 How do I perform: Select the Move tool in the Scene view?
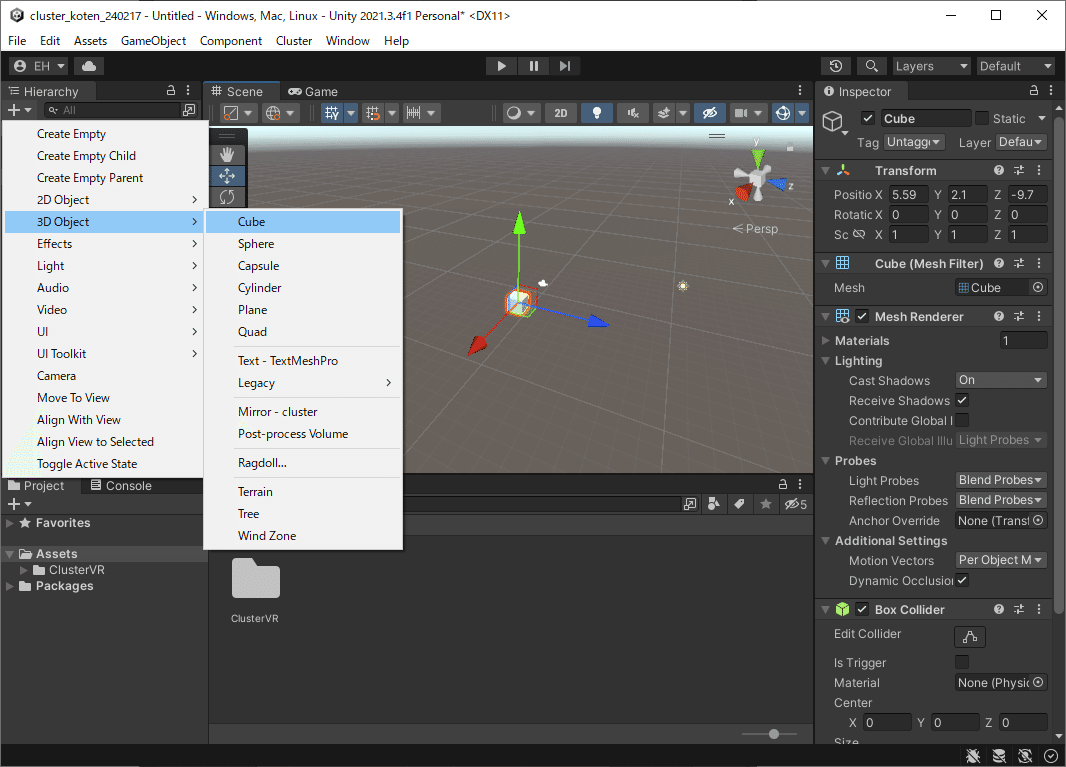(x=227, y=176)
